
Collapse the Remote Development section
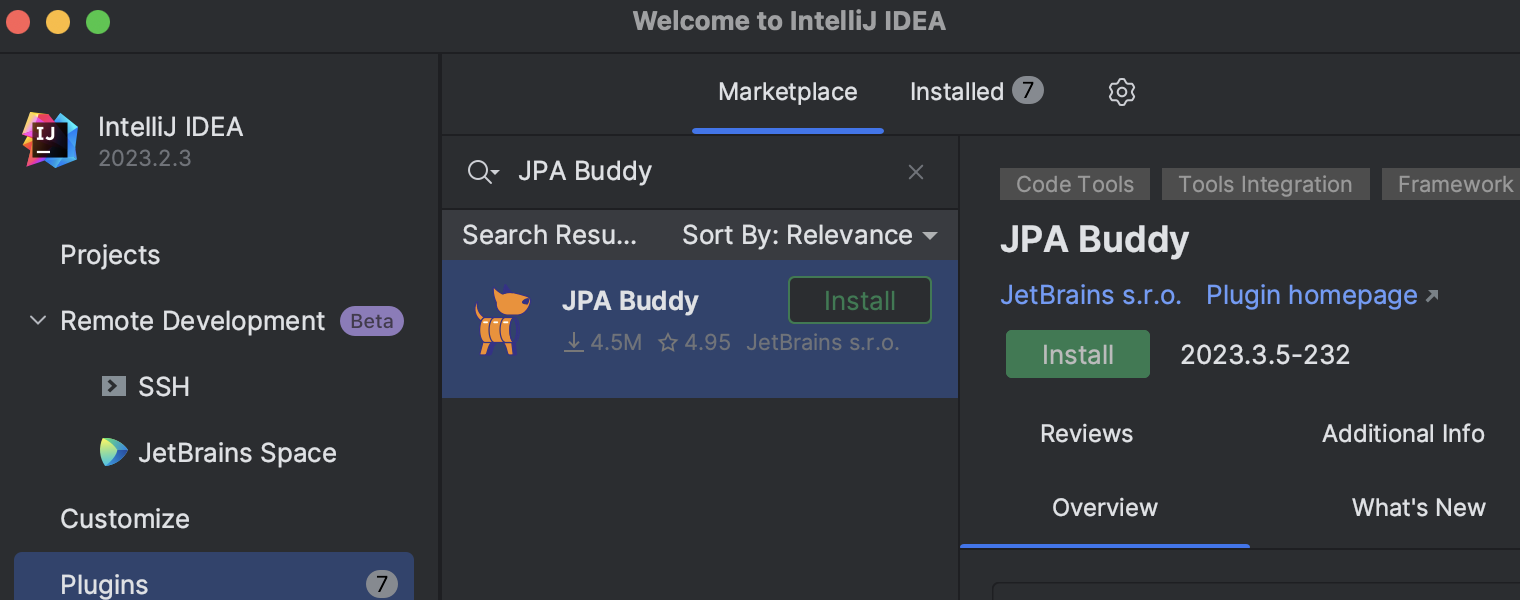pyautogui.click(x=38, y=321)
